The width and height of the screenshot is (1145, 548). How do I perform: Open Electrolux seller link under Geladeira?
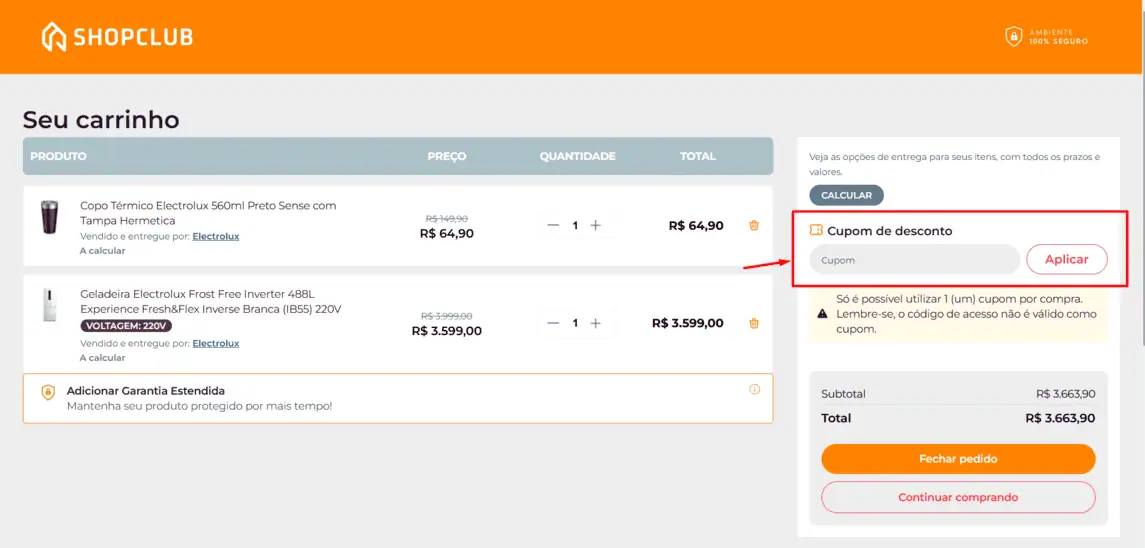[215, 343]
